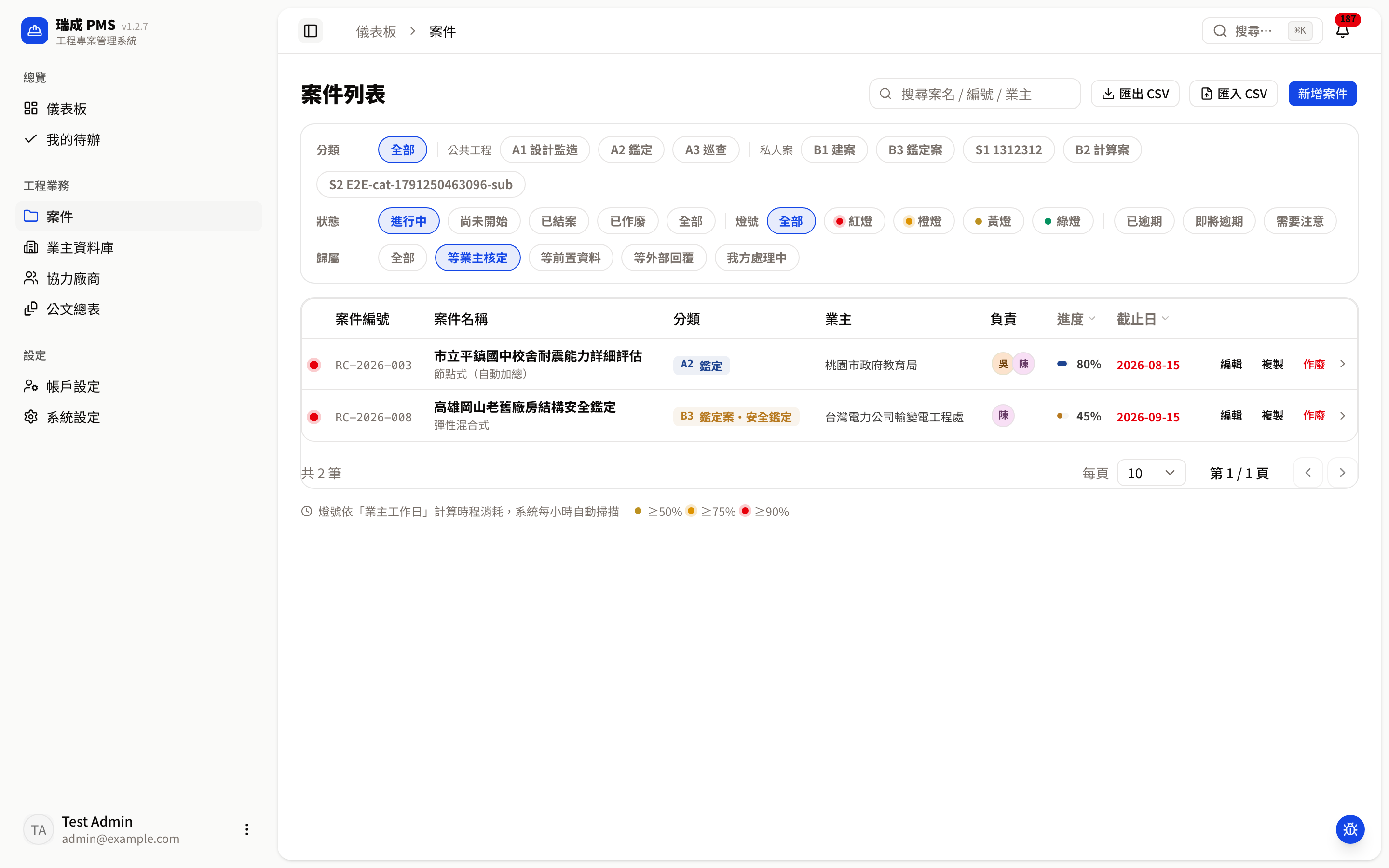Open the notifications bell
Image resolution: width=1389 pixels, height=868 pixels.
tap(1343, 31)
